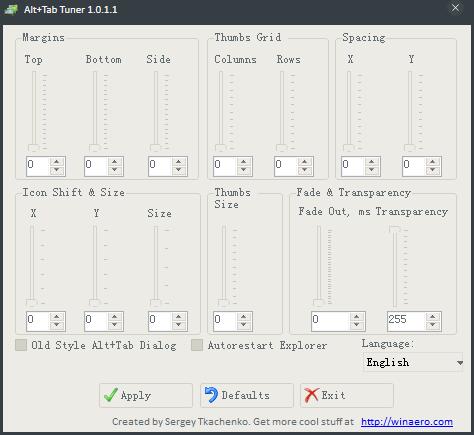Decrease Margins Side value with down arrow
This screenshot has height=435, width=474.
tap(179, 170)
